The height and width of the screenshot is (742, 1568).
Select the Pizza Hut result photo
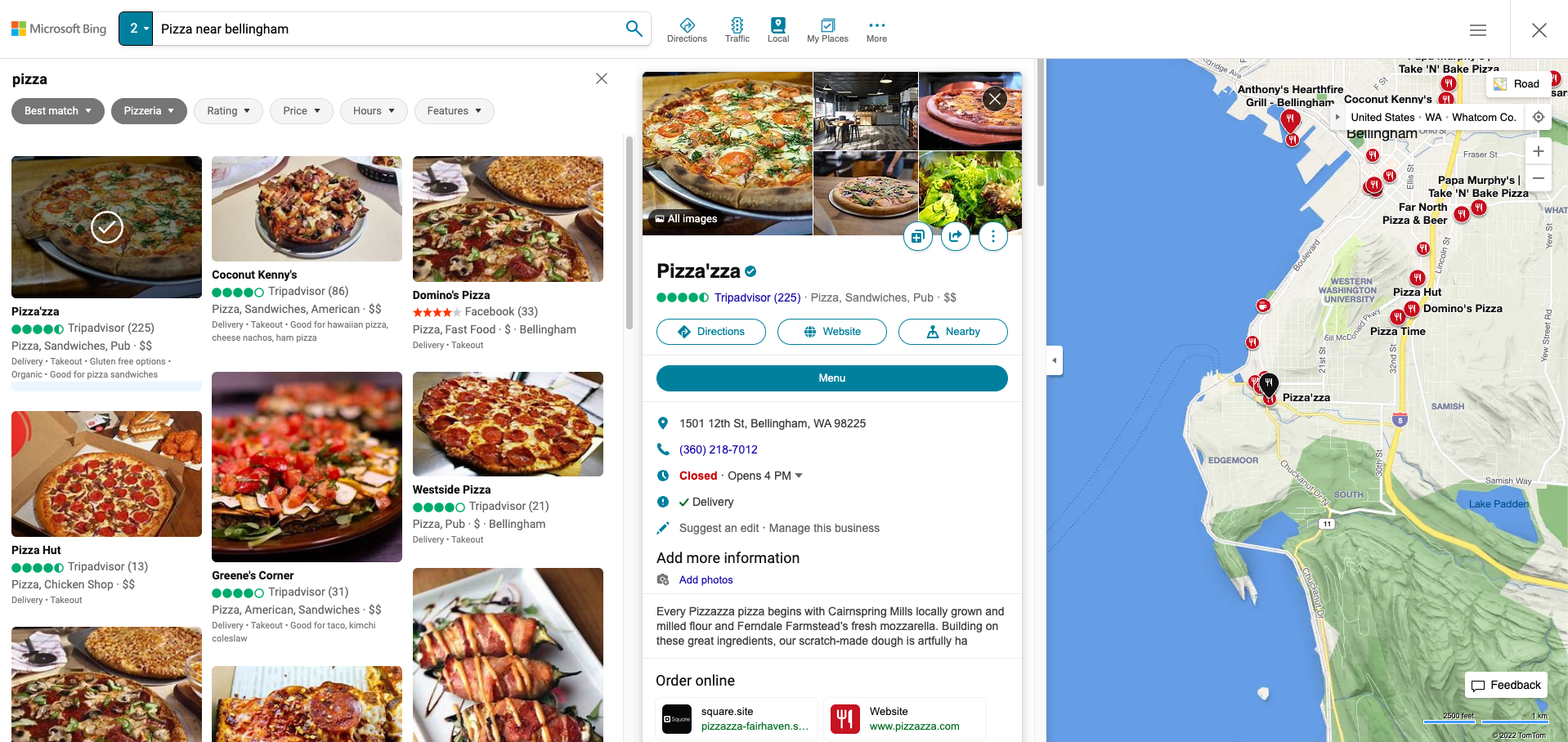tap(106, 474)
